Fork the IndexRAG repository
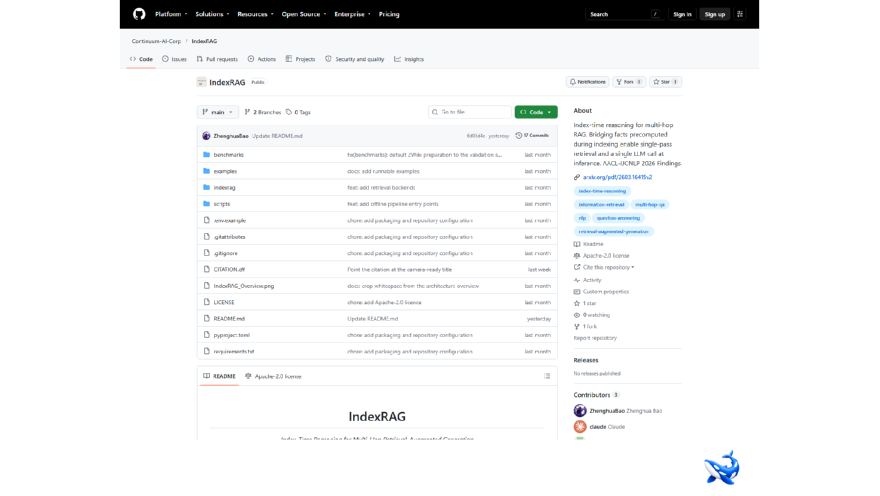The image size is (880, 496). coord(629,82)
